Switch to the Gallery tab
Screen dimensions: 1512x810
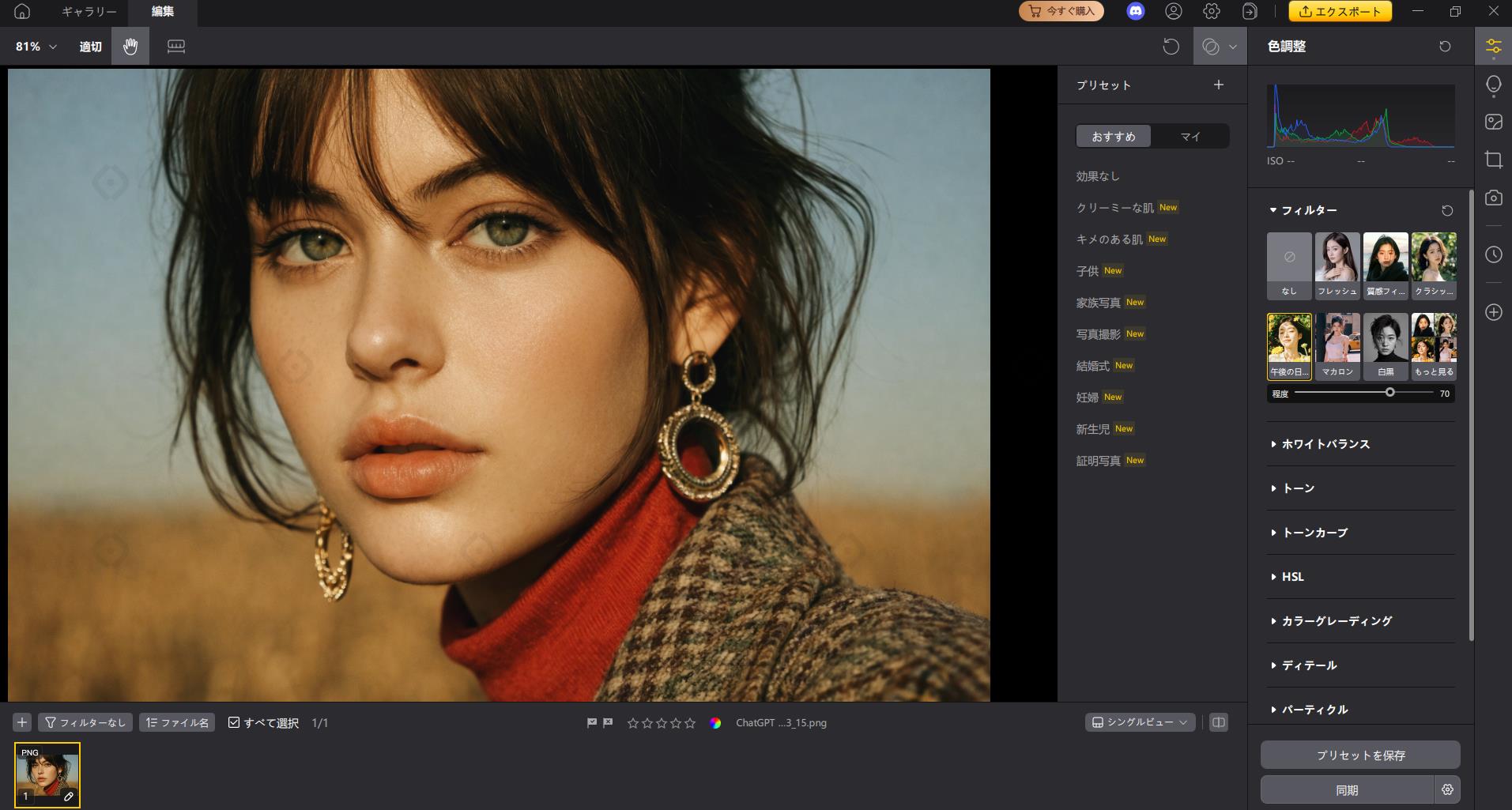click(89, 11)
